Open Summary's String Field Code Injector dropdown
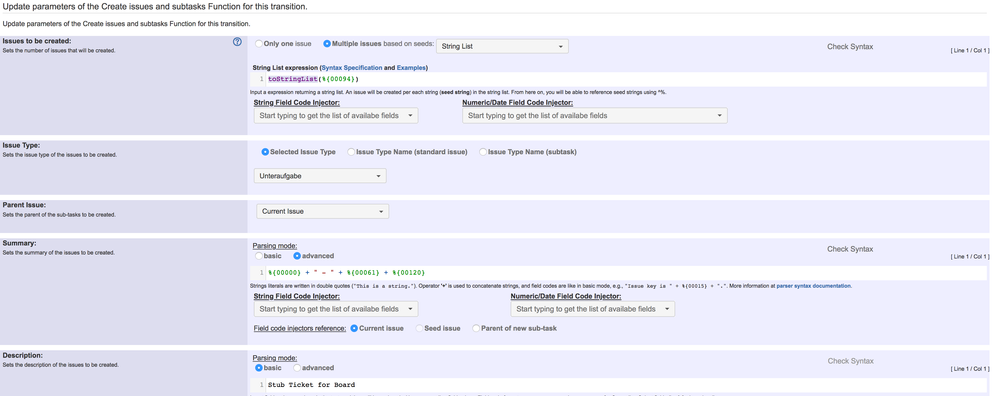This screenshot has width=998, height=396. [336, 309]
